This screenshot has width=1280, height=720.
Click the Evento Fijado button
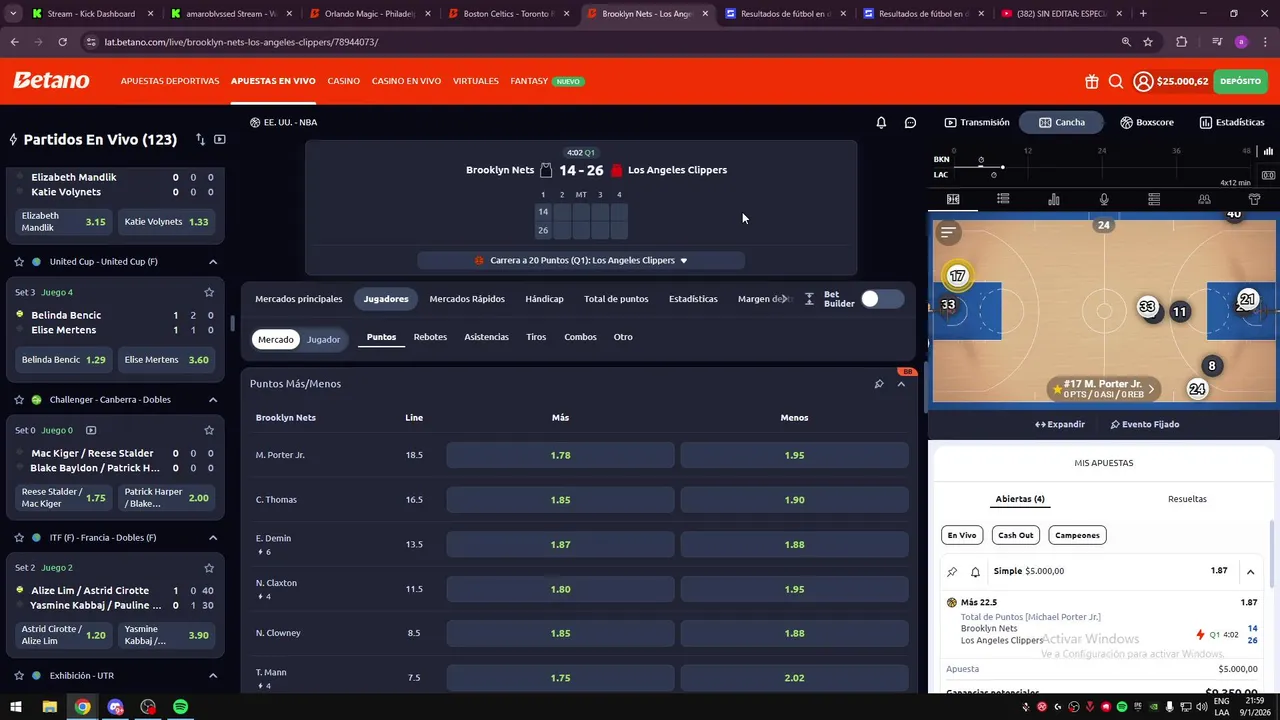point(1145,424)
